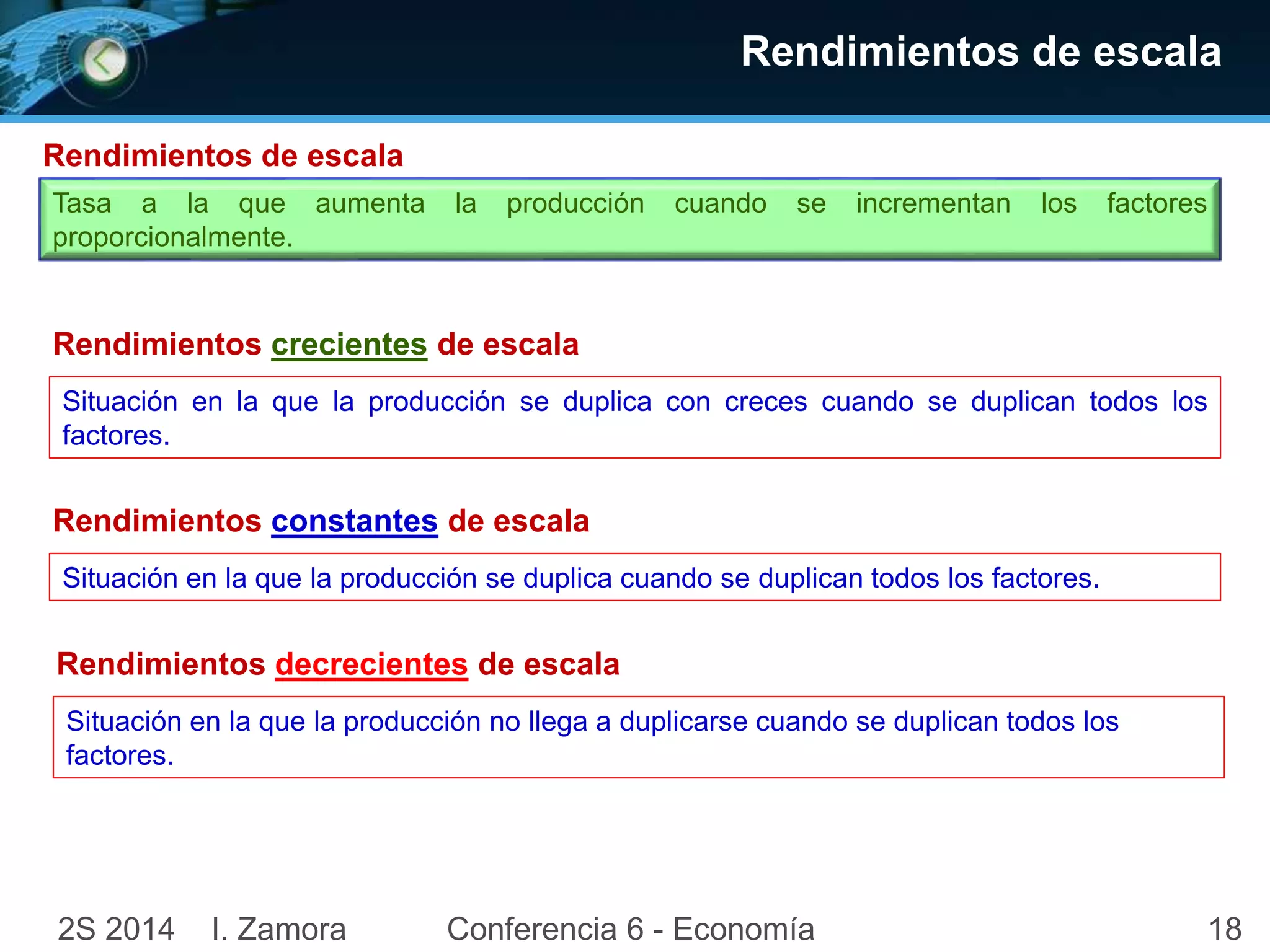Screen dimensions: 1270x952
Task: Click 'de escala' after 'constantes'
Action: [518, 521]
